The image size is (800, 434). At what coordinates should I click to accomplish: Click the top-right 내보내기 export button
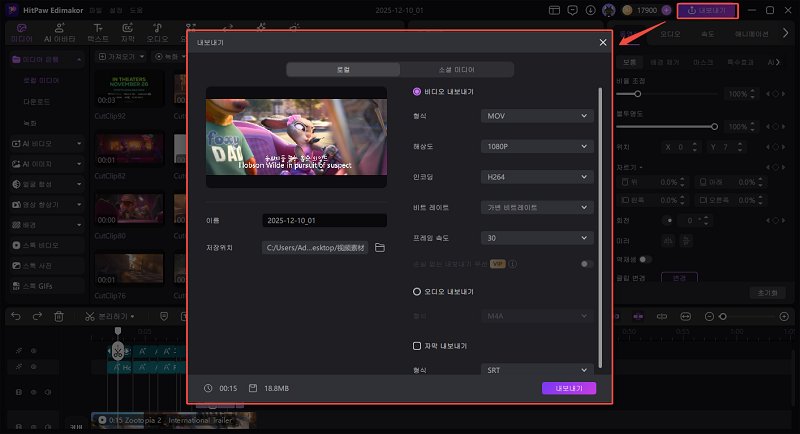point(707,10)
